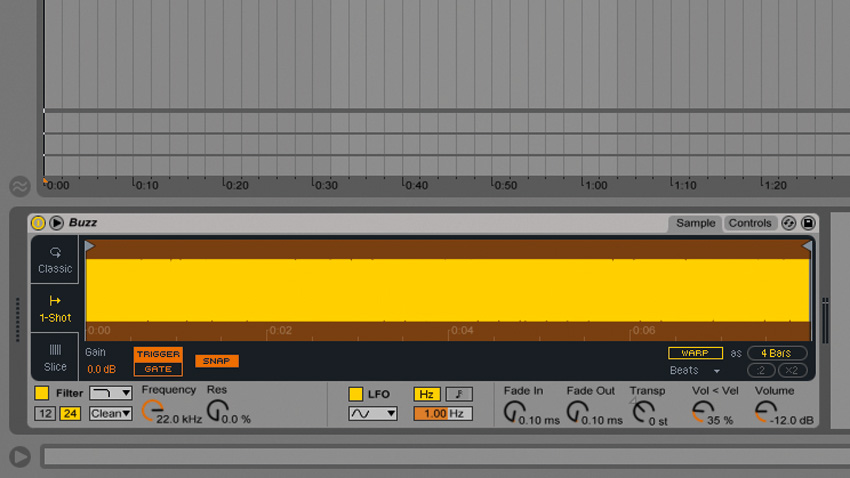Click the Fade Out knob
This screenshot has width=850, height=478.
[577, 412]
